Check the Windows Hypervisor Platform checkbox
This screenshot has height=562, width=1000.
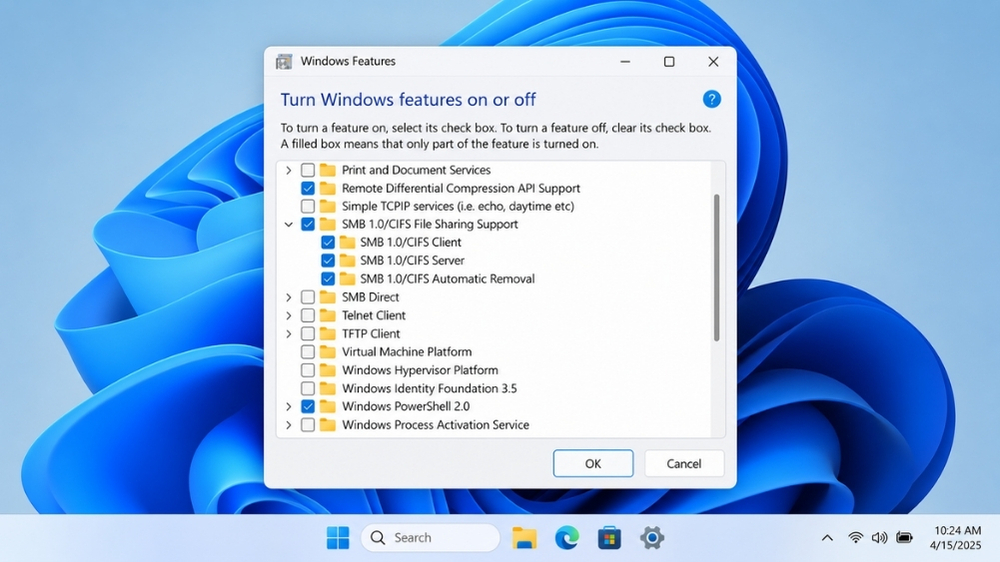tap(307, 370)
